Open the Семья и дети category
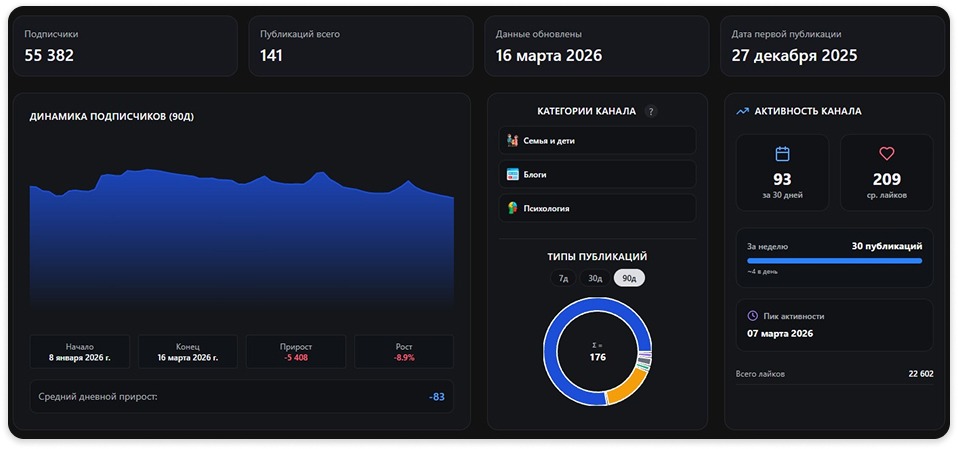This screenshot has height=449, width=958. [597, 141]
